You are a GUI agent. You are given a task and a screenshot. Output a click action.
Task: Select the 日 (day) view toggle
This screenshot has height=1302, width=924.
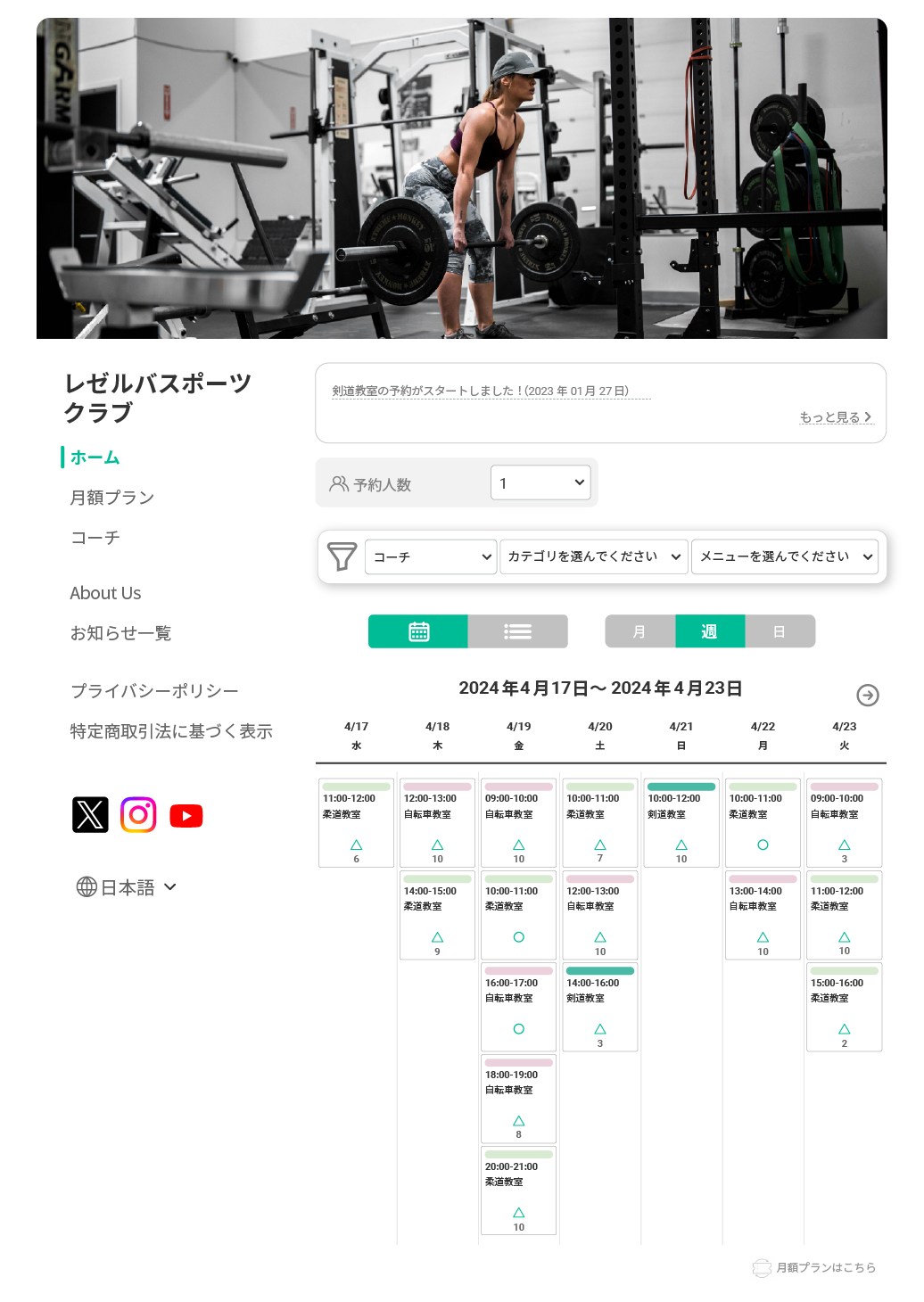pos(780,631)
